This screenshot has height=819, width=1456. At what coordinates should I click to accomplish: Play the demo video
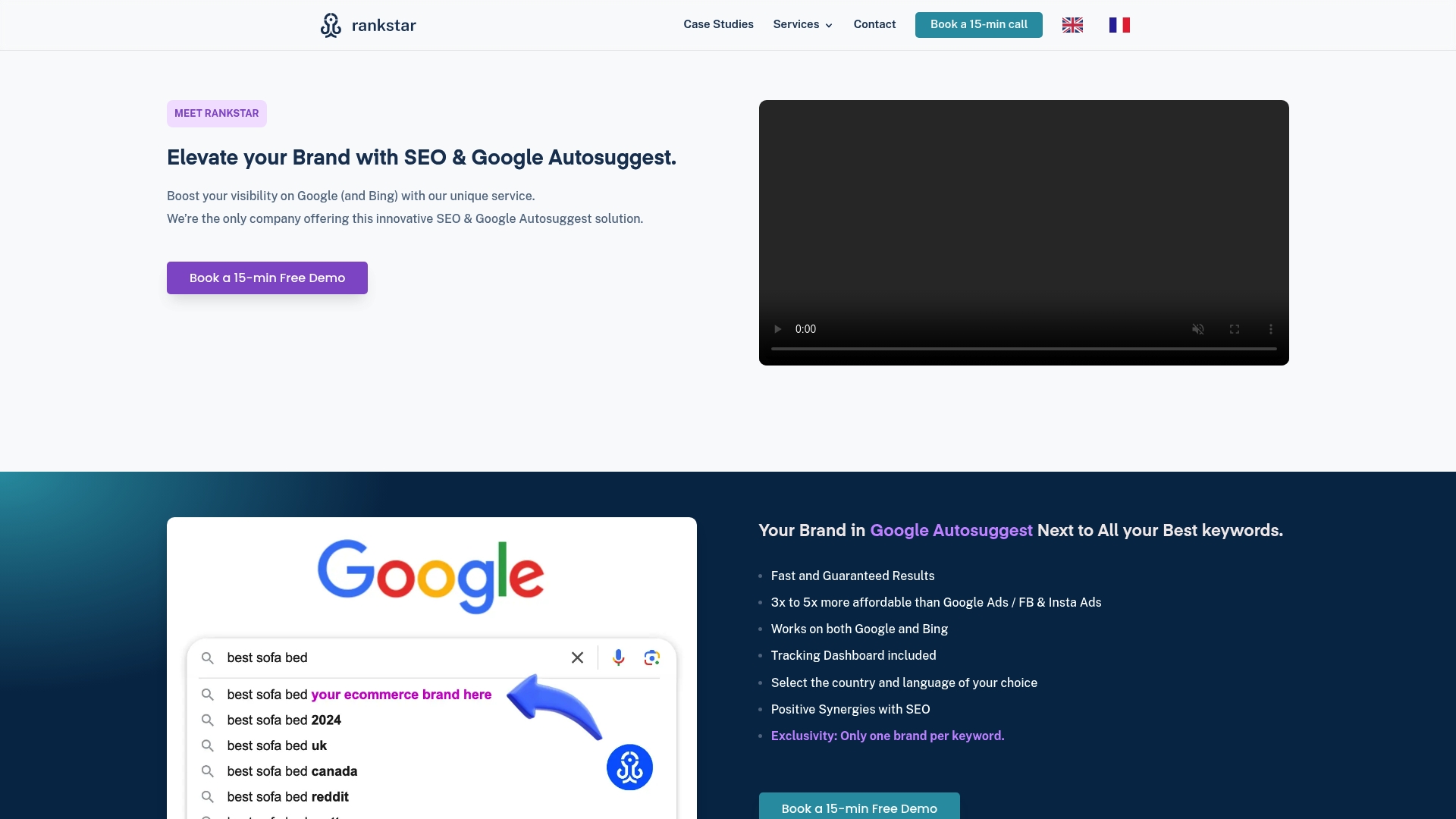point(777,328)
